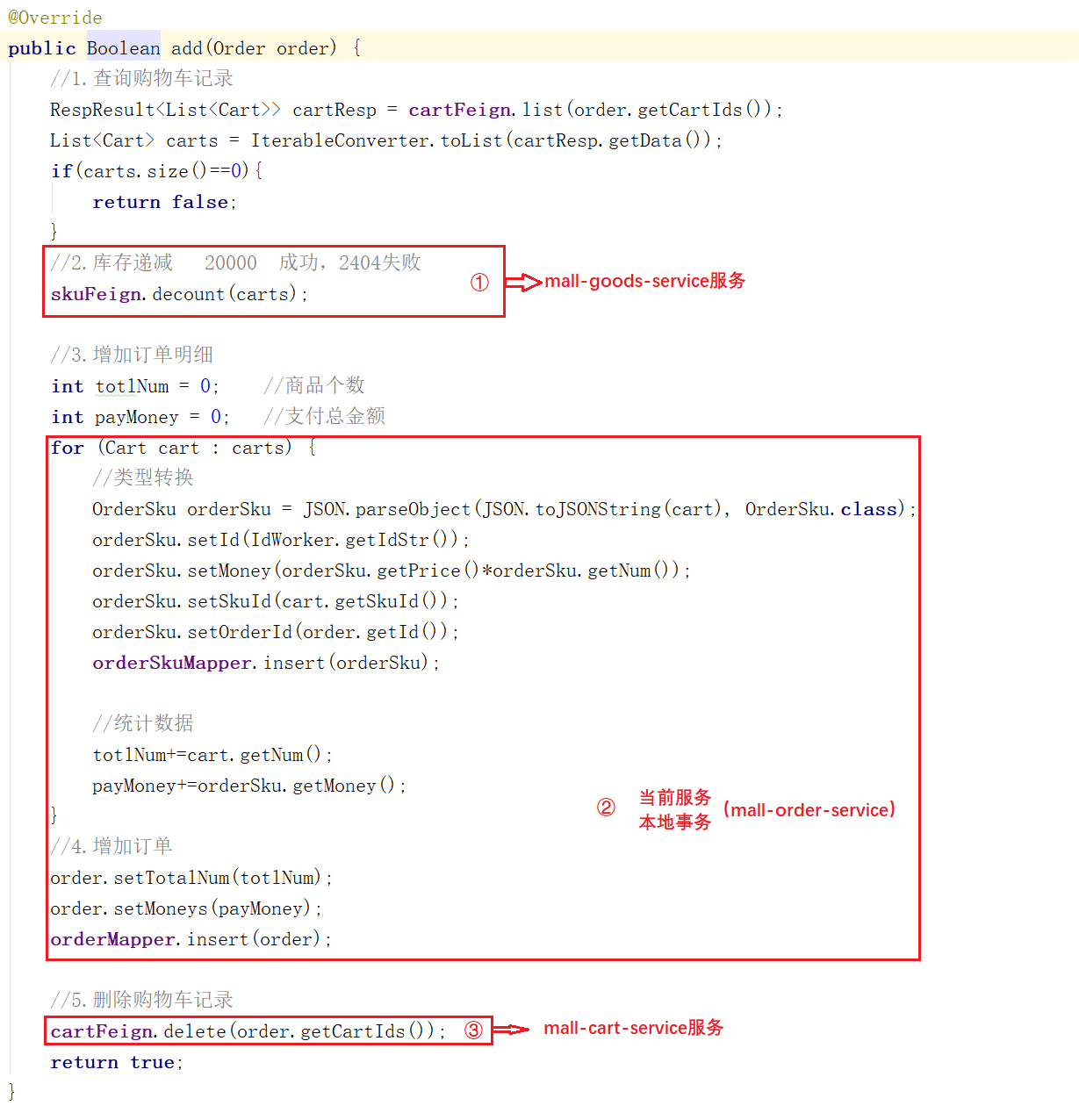Click the circled number ② marker
1079x1120 pixels.
(606, 808)
